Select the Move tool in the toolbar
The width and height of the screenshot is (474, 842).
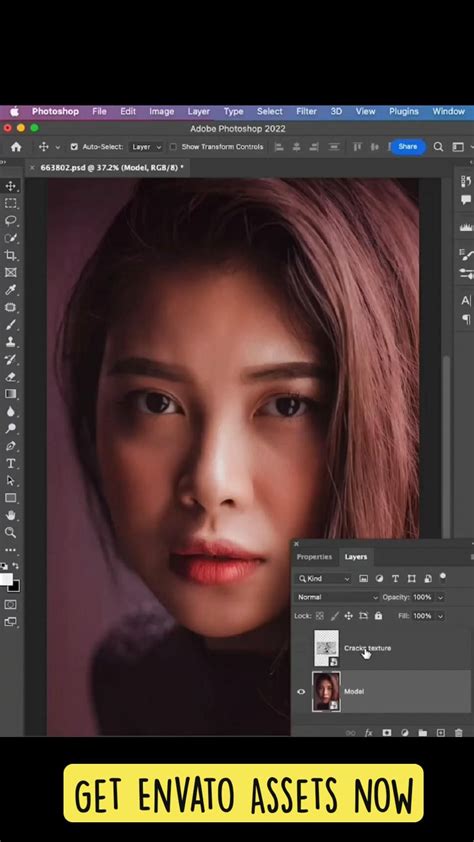[x=10, y=186]
